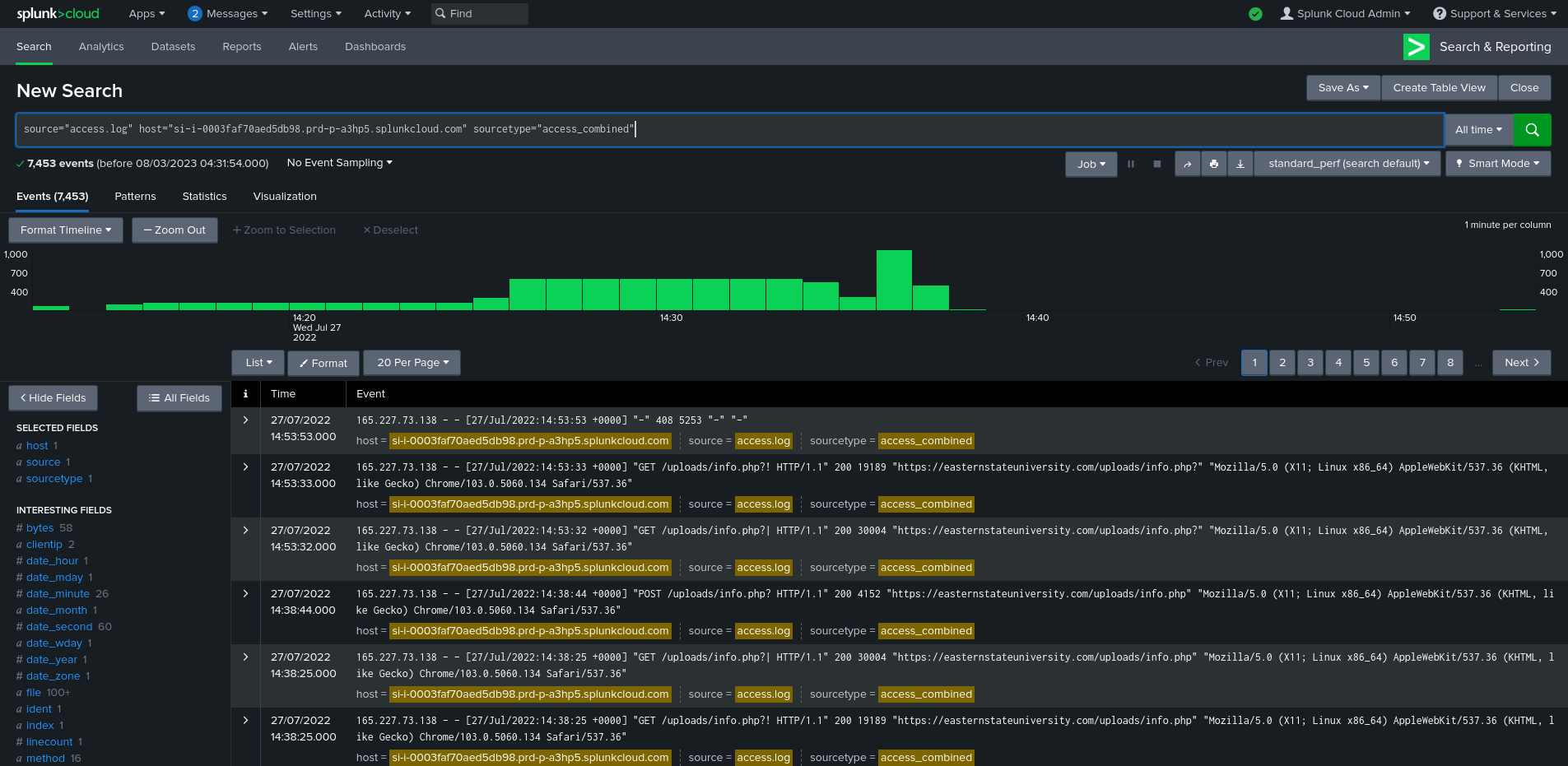Click the Zoom Out button

(174, 230)
